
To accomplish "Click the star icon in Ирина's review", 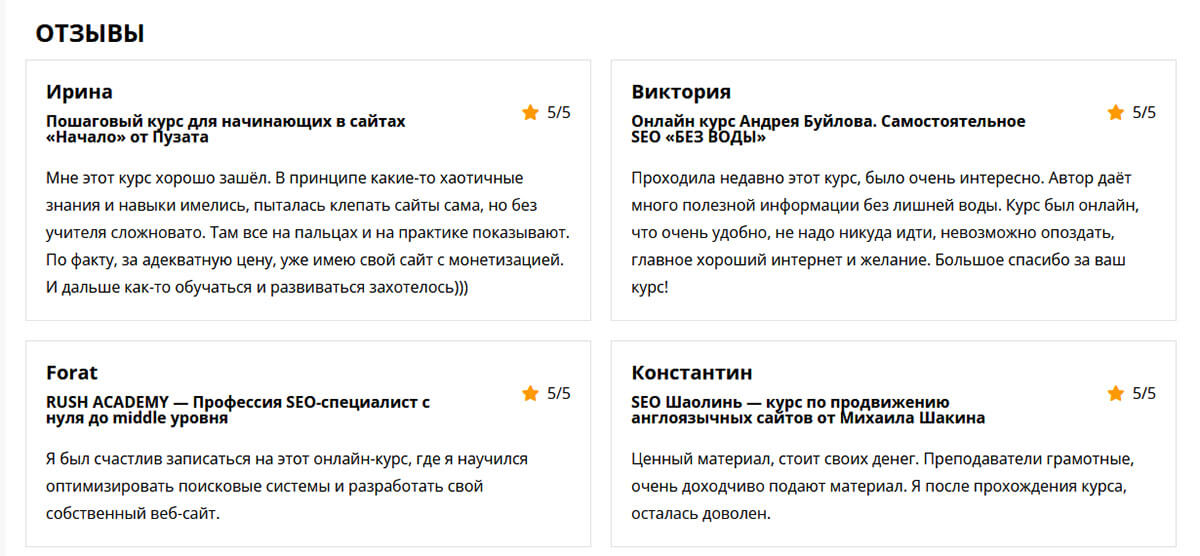I will 530,112.
